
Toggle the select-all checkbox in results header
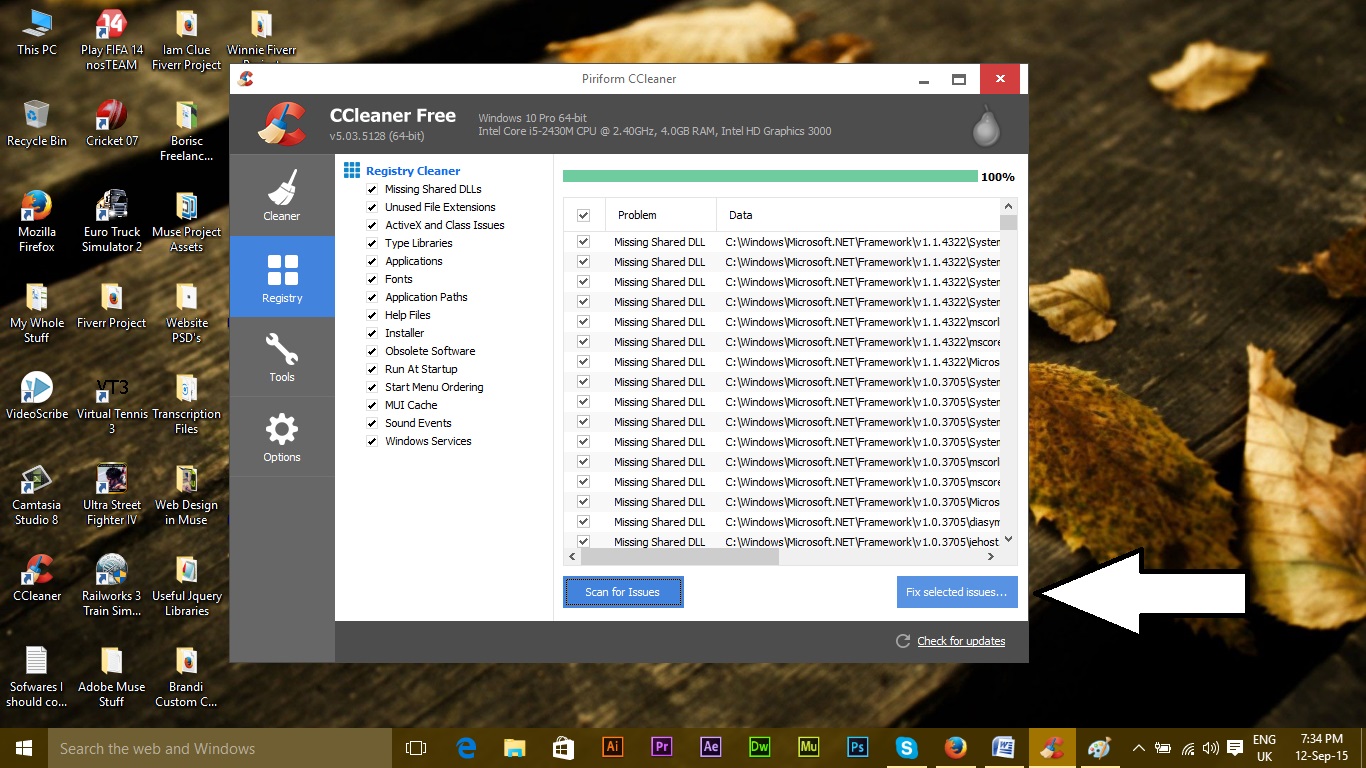point(583,215)
